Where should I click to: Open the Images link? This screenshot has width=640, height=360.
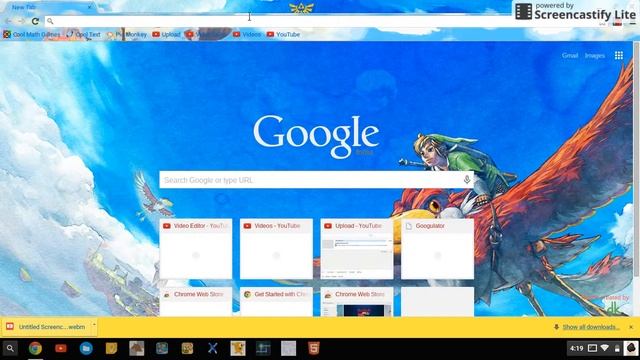point(595,56)
